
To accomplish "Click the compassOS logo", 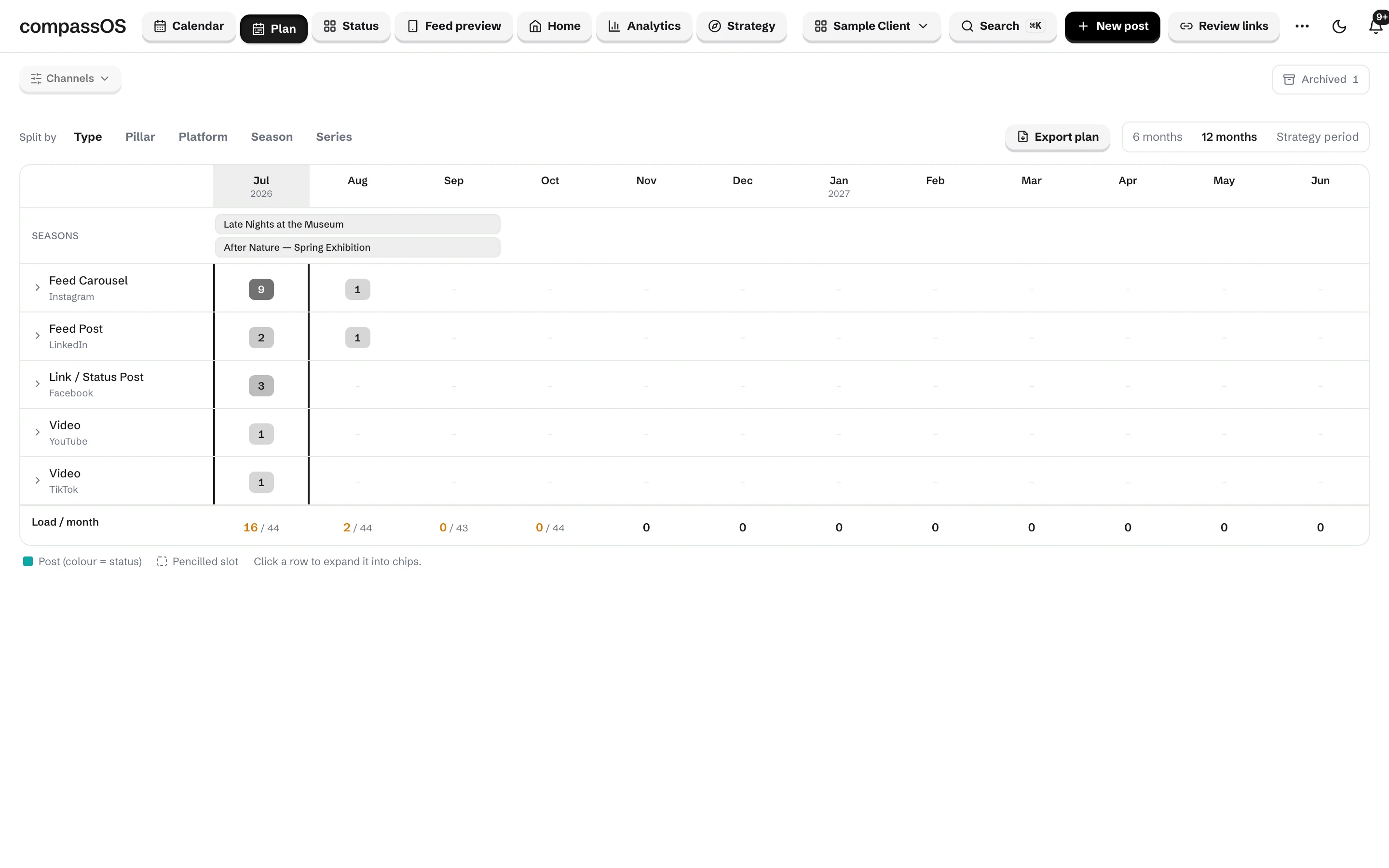I will click(73, 27).
